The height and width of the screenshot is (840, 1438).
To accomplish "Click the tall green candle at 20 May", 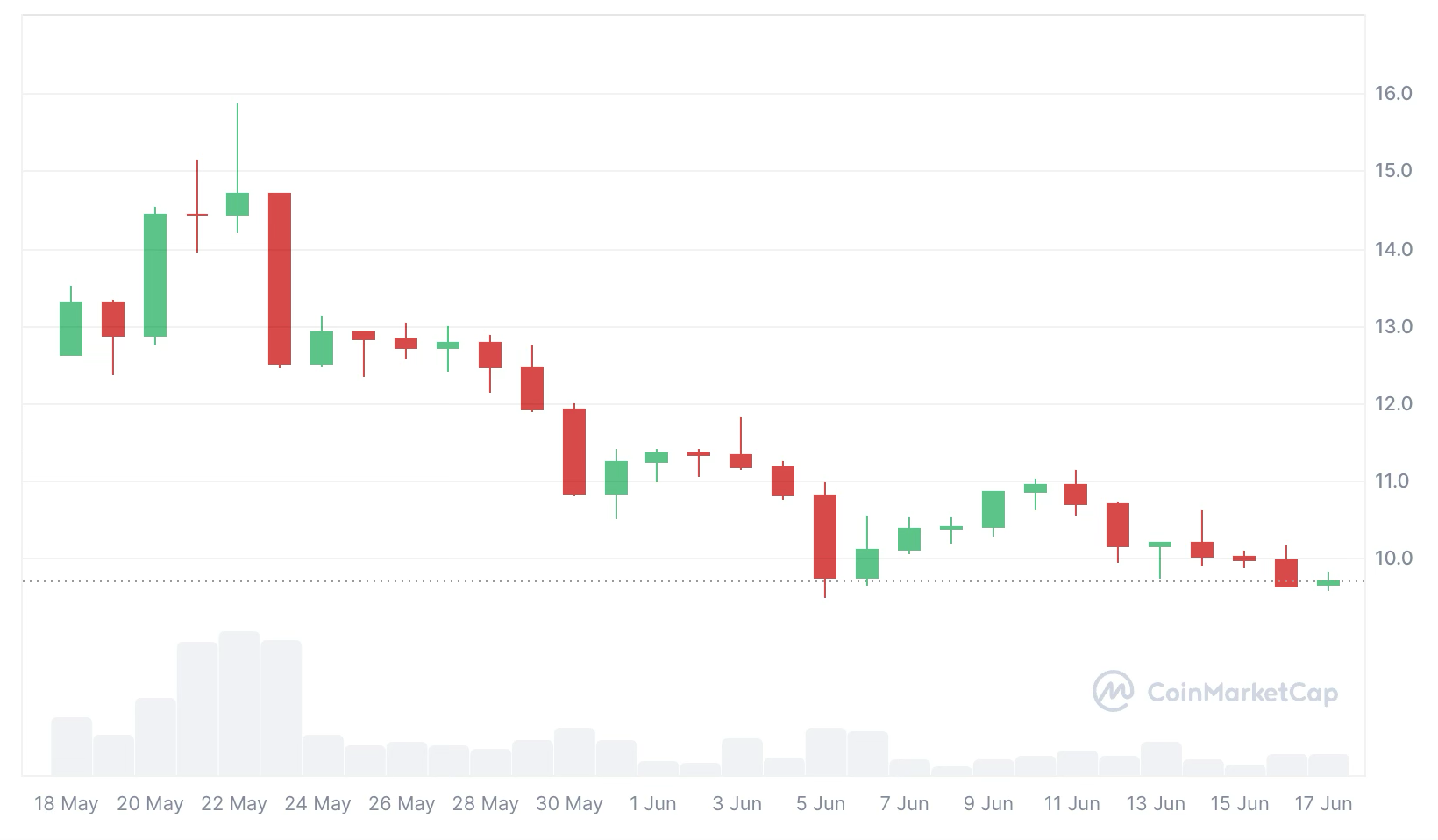I will tap(155, 275).
